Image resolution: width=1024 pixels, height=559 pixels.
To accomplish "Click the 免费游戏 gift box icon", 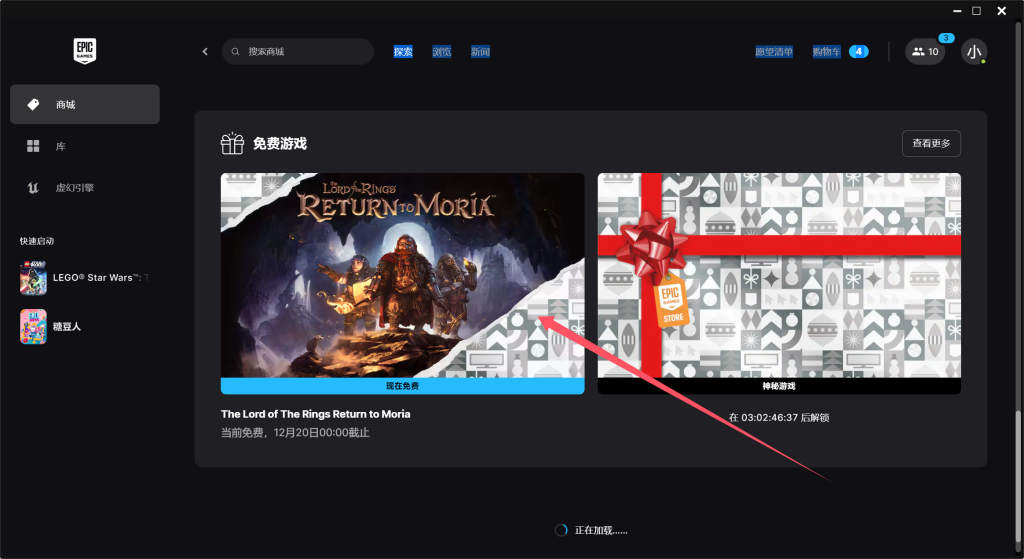I will coord(232,143).
